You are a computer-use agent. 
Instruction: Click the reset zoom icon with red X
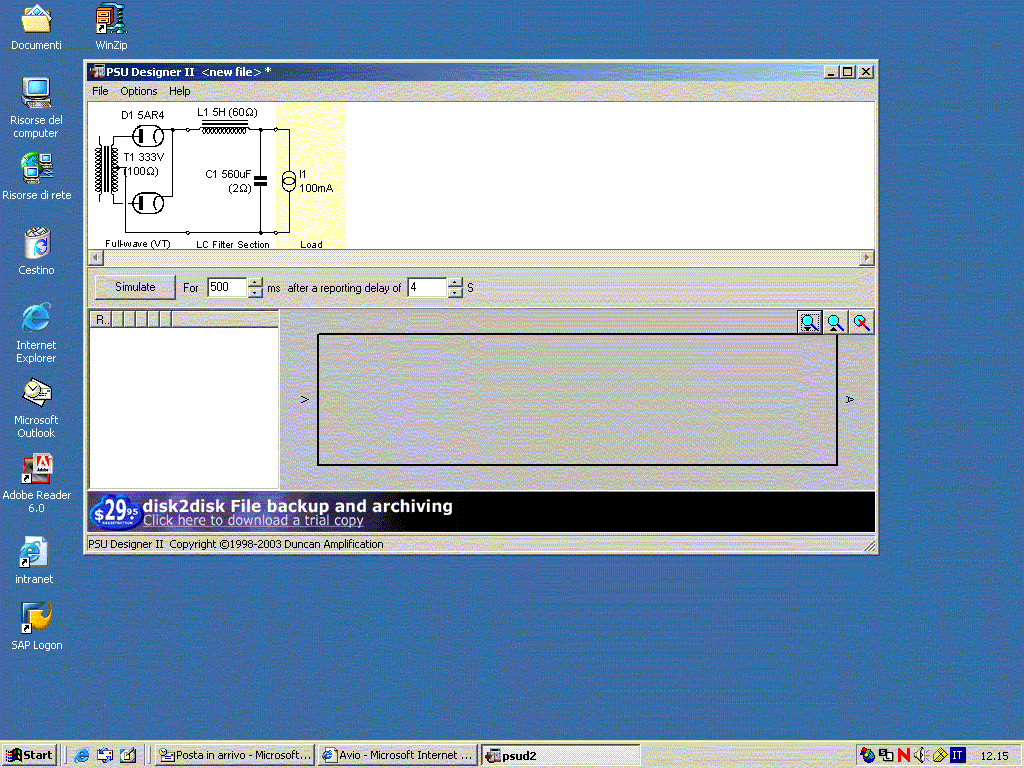[861, 323]
